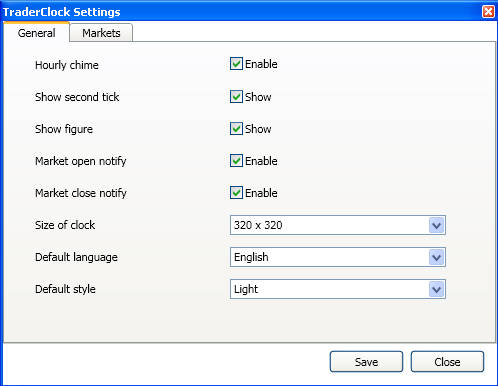Save the settings

[x=366, y=362]
